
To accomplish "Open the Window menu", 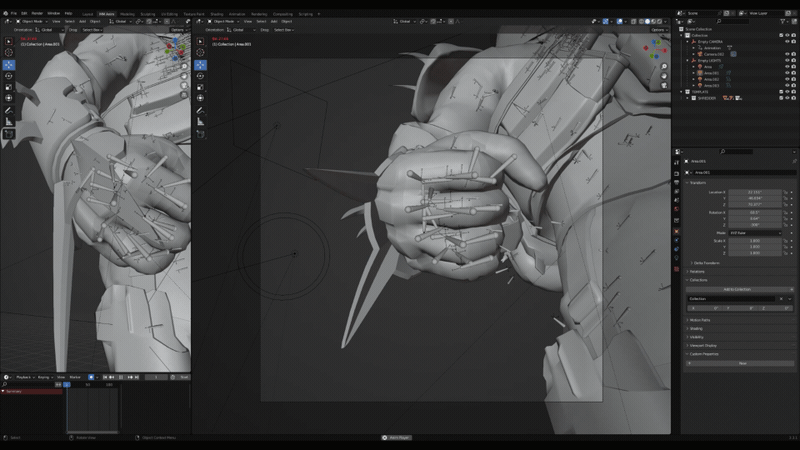I will coord(53,13).
